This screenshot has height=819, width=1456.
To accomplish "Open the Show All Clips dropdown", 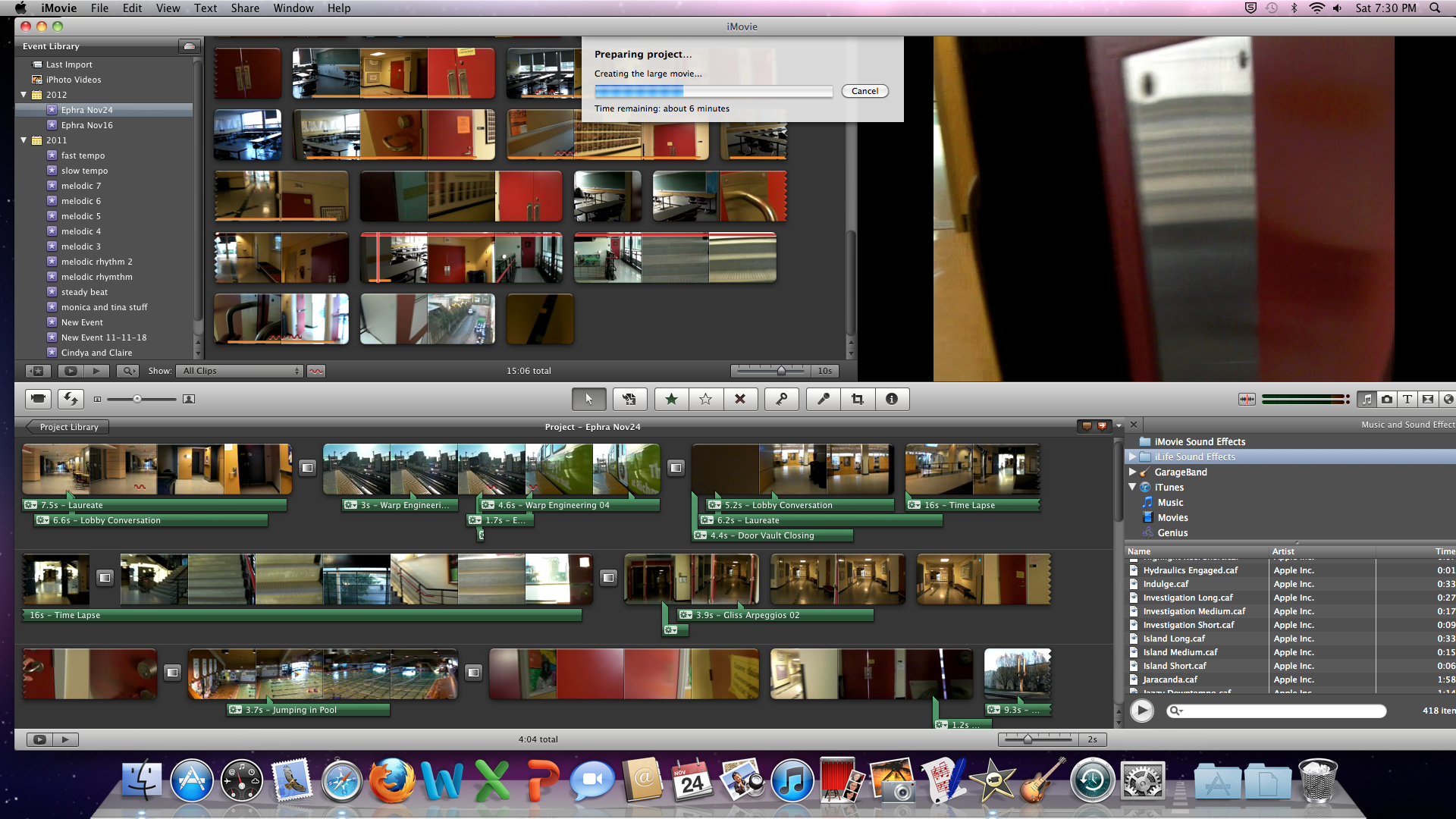I will click(240, 371).
